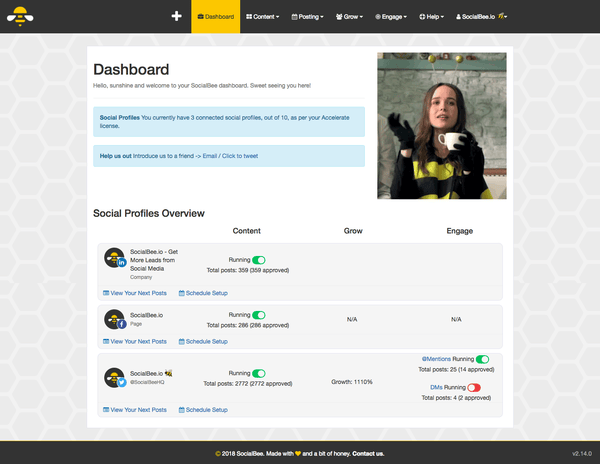600x464 pixels.
Task: Toggle the @Mentions Running switch
Action: coord(483,359)
